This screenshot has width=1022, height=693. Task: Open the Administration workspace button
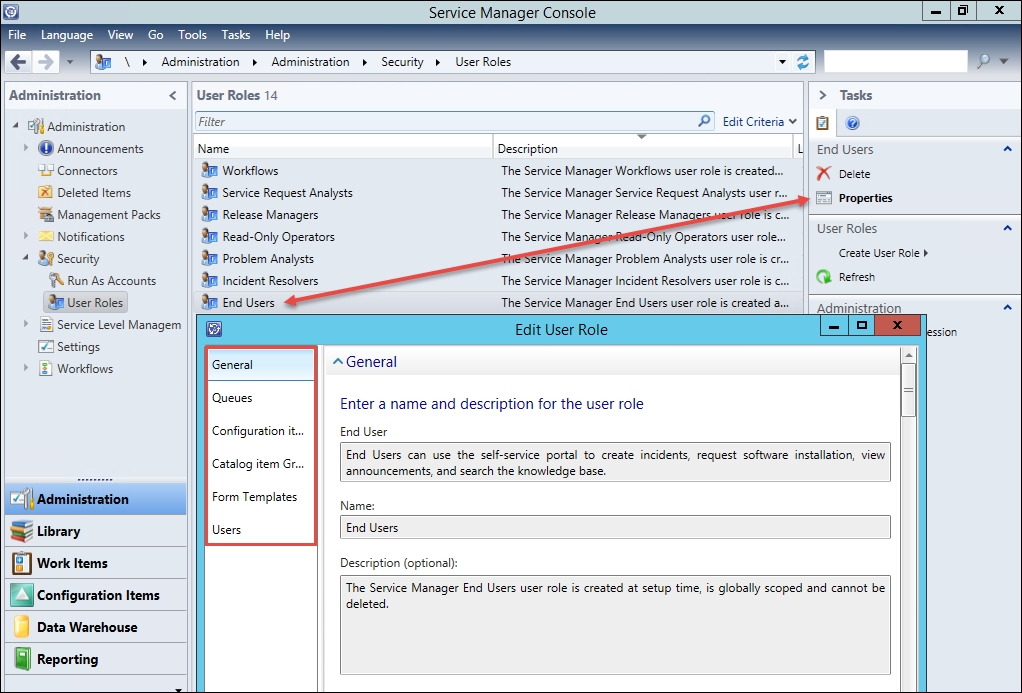tap(96, 499)
